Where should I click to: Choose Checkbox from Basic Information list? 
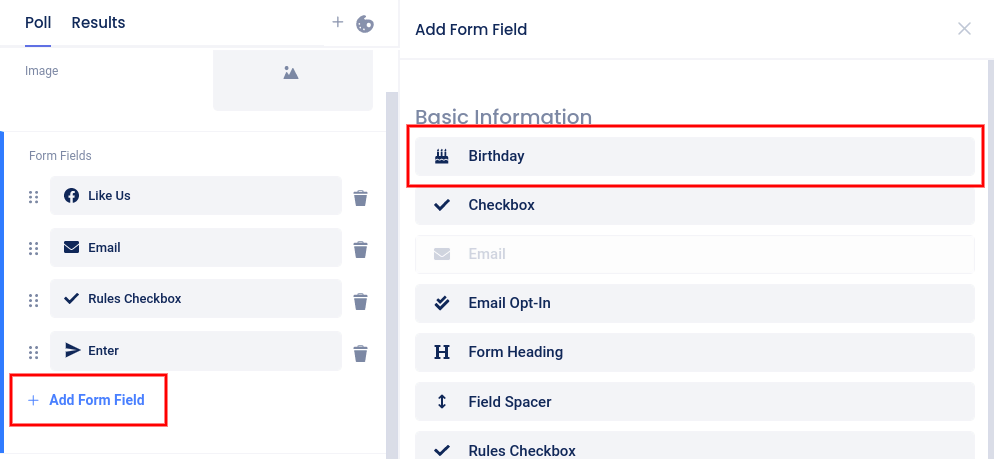(x=694, y=205)
